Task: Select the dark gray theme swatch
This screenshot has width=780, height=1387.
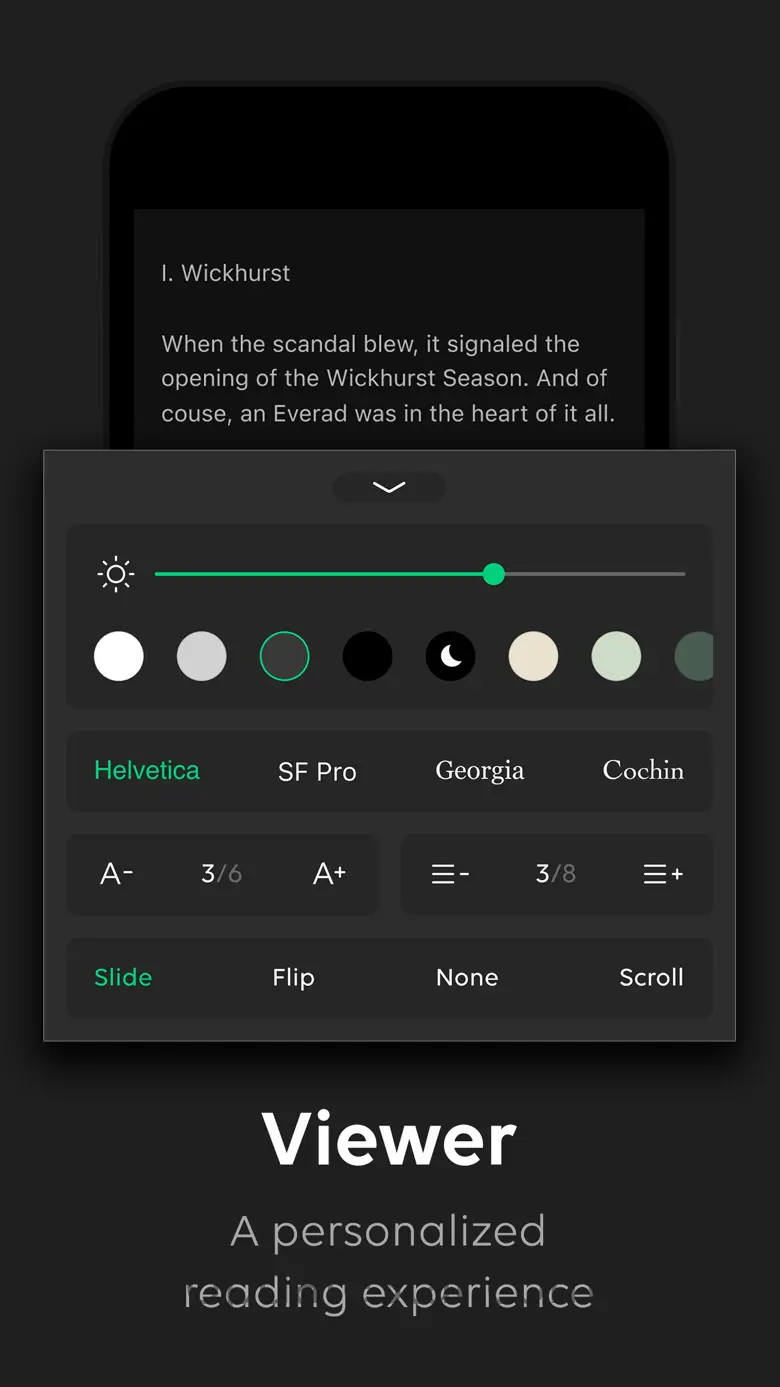Action: coord(285,657)
